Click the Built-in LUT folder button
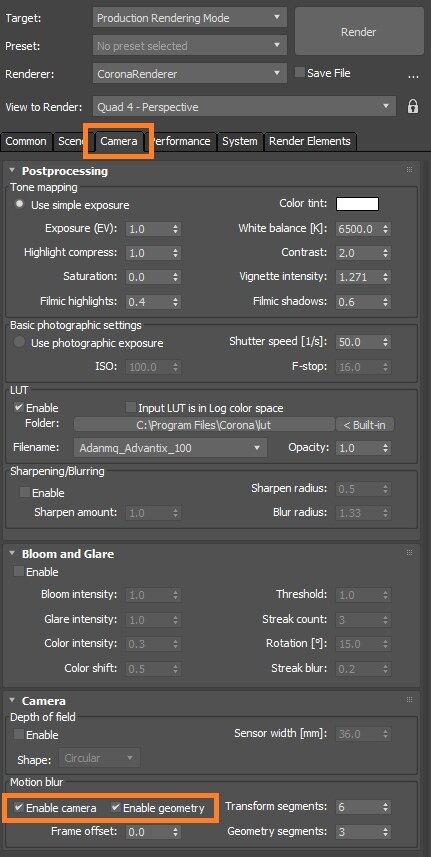The image size is (431, 857). pyautogui.click(x=365, y=424)
